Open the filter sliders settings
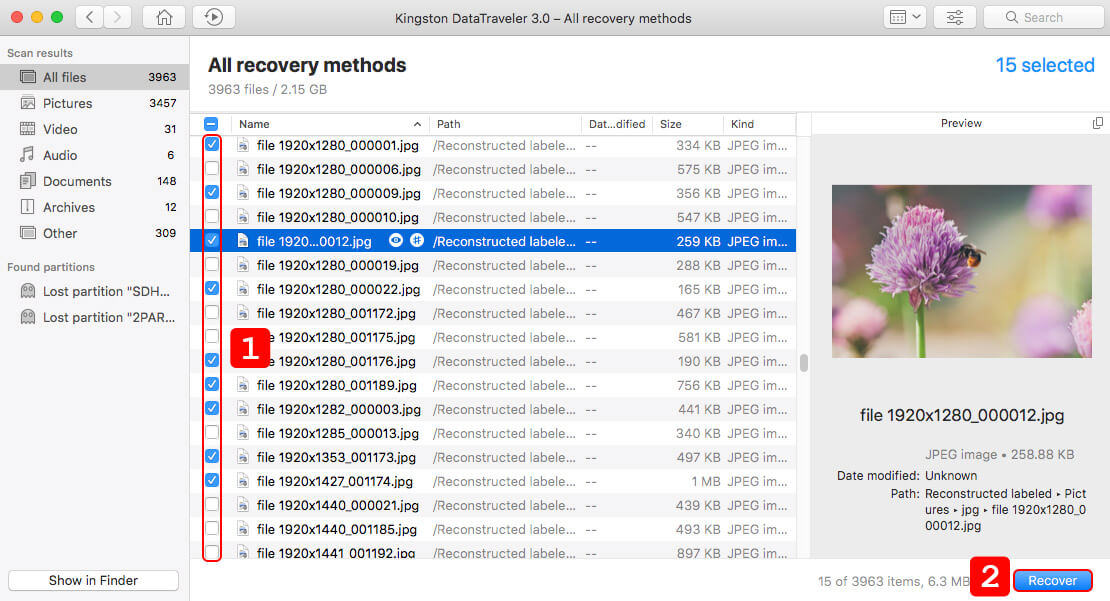Viewport: 1110px width, 601px height. point(955,17)
